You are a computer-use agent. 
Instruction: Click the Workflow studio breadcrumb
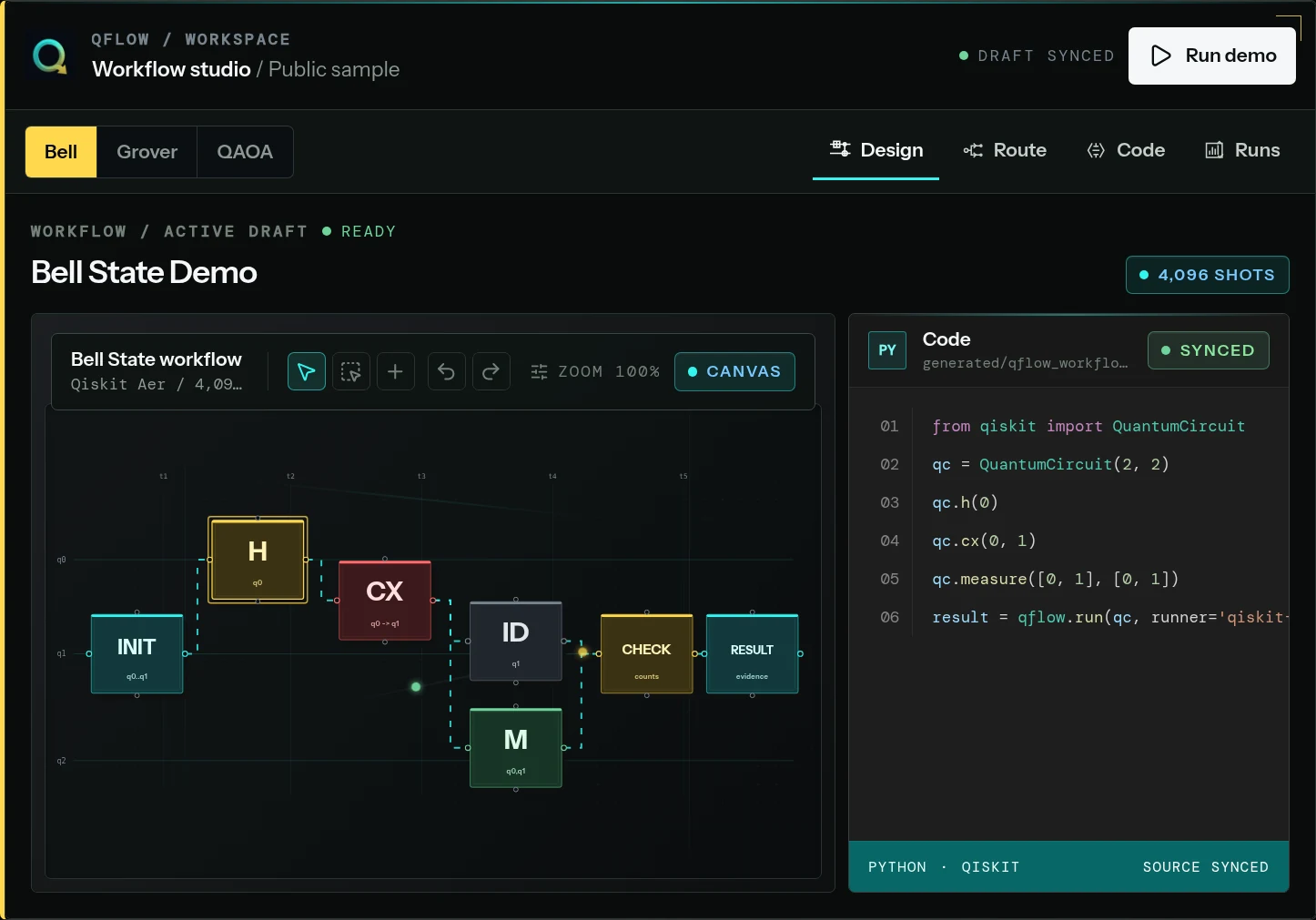(171, 69)
